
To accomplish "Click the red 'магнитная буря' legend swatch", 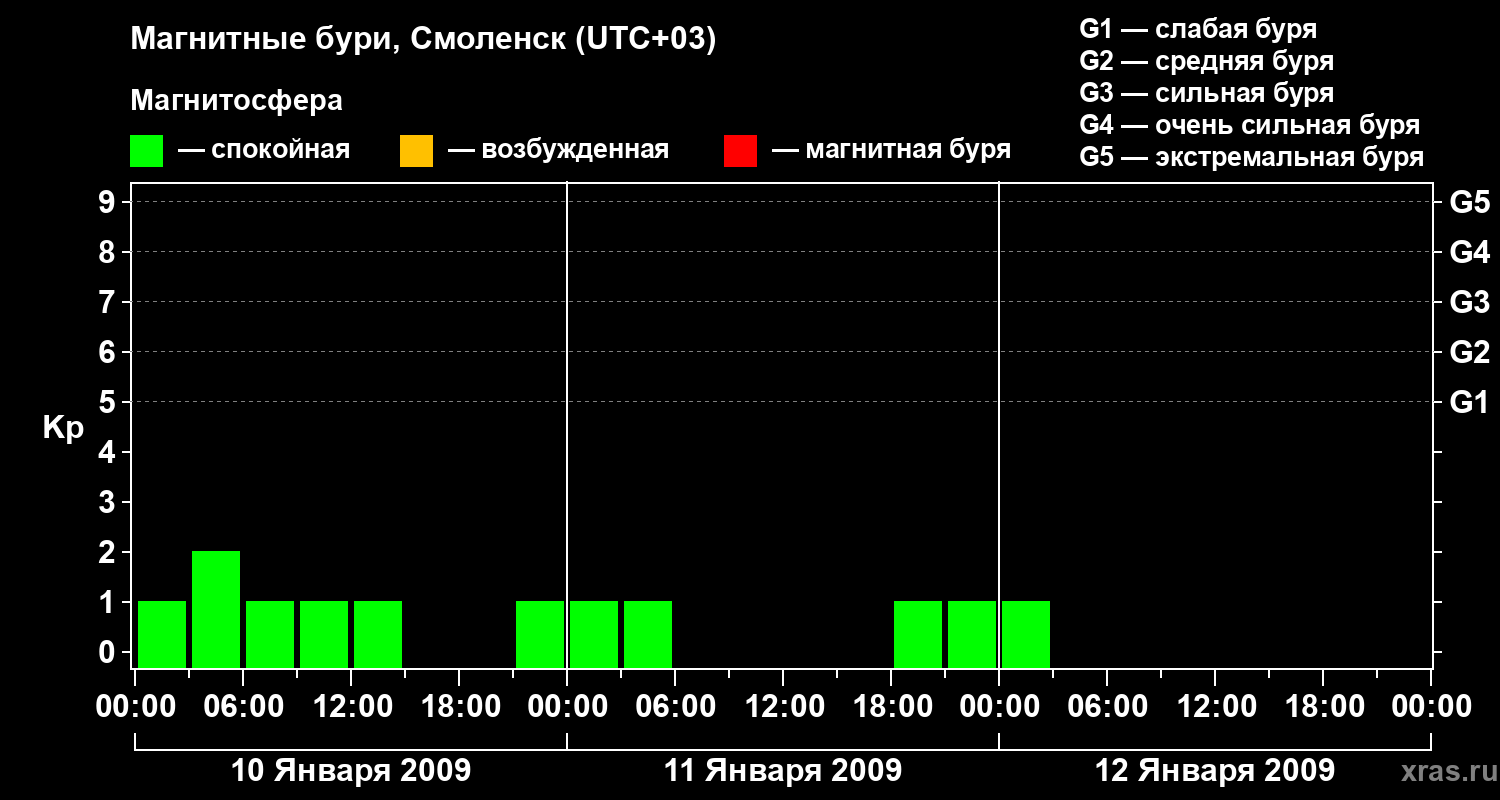I will (740, 151).
